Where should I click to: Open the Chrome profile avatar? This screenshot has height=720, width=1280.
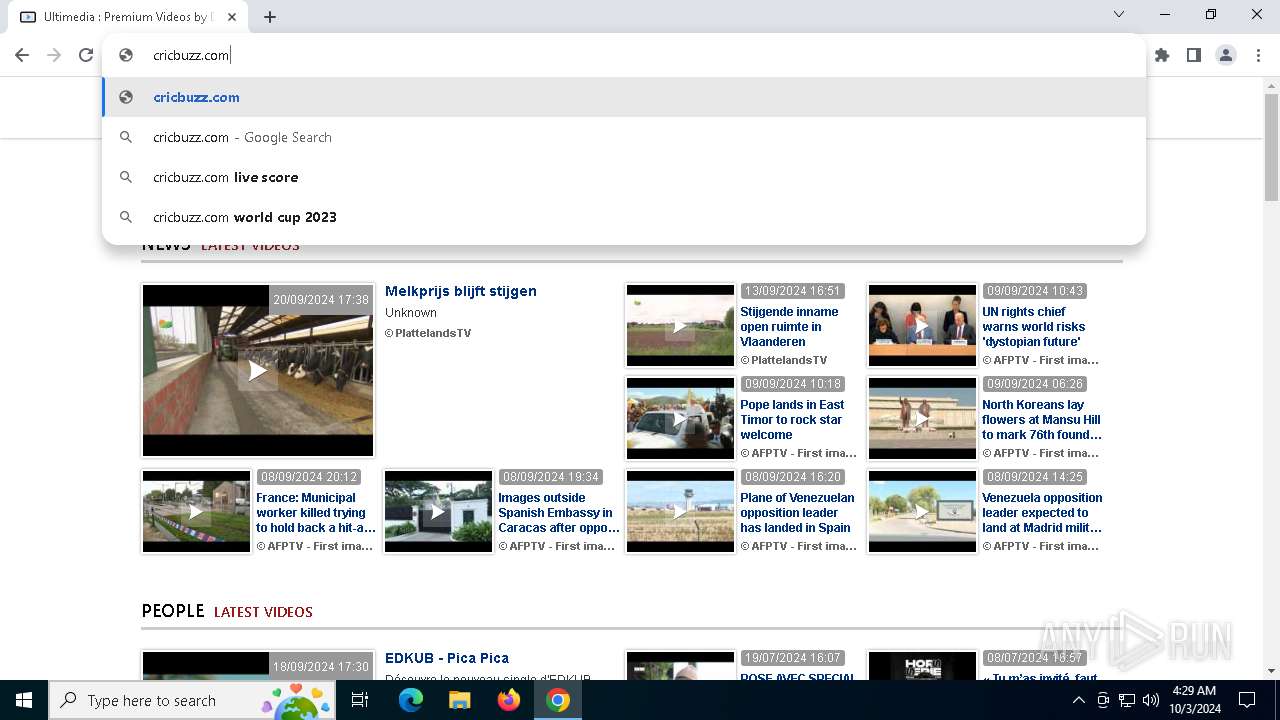point(1226,55)
